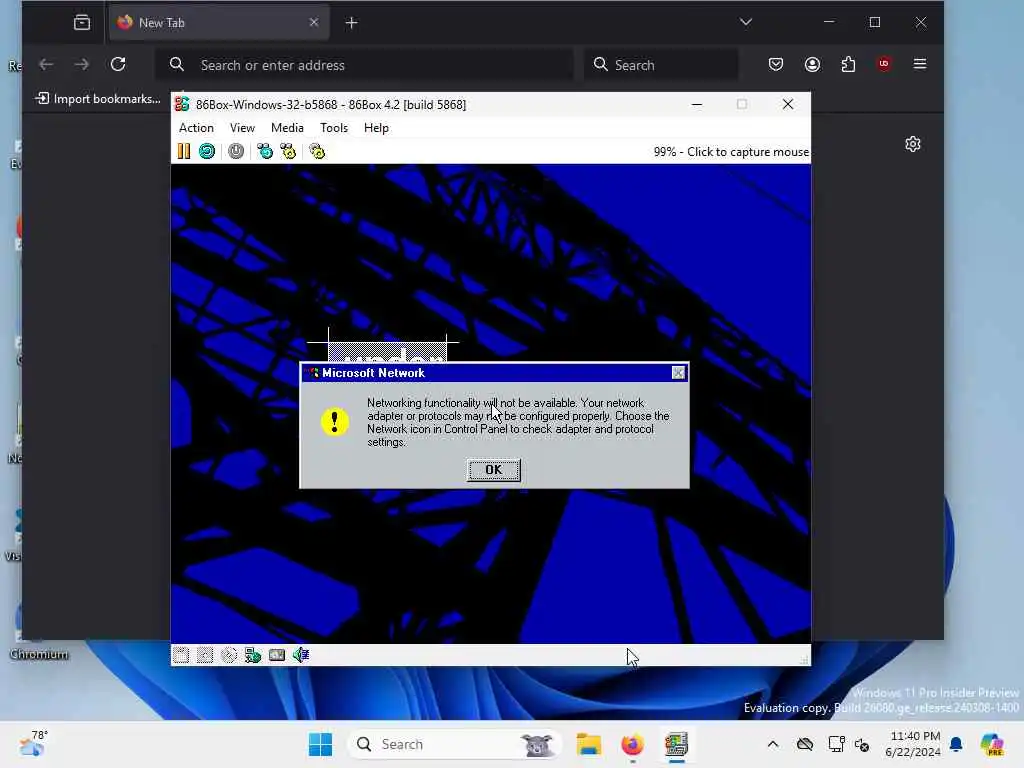The height and width of the screenshot is (768, 1024).
Task: Click the 86Box icon in taskbar
Action: (677, 744)
